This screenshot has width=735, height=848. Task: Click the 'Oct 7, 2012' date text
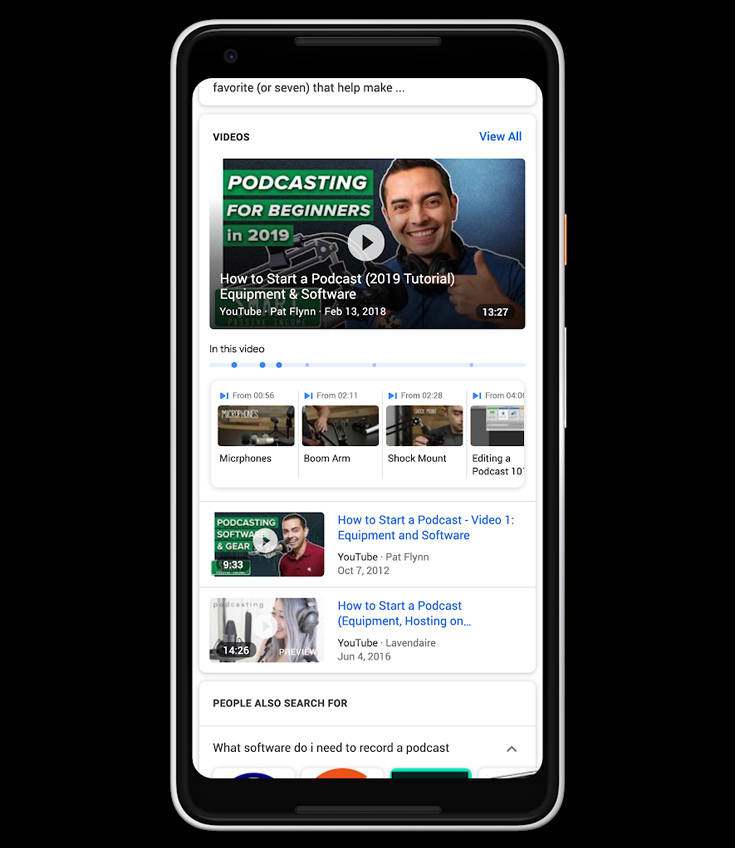363,571
